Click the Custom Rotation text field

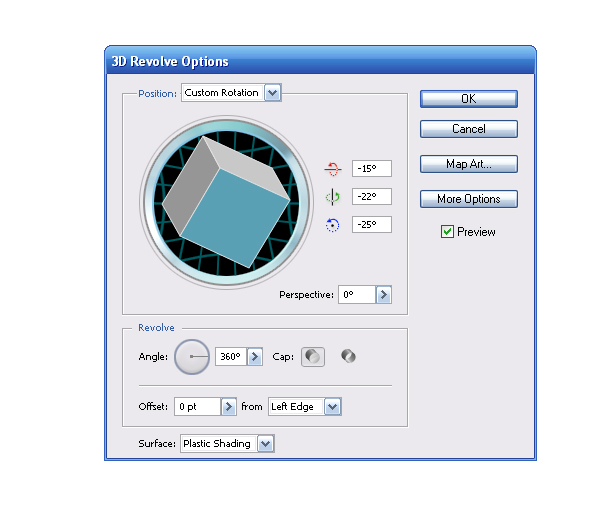(x=223, y=93)
